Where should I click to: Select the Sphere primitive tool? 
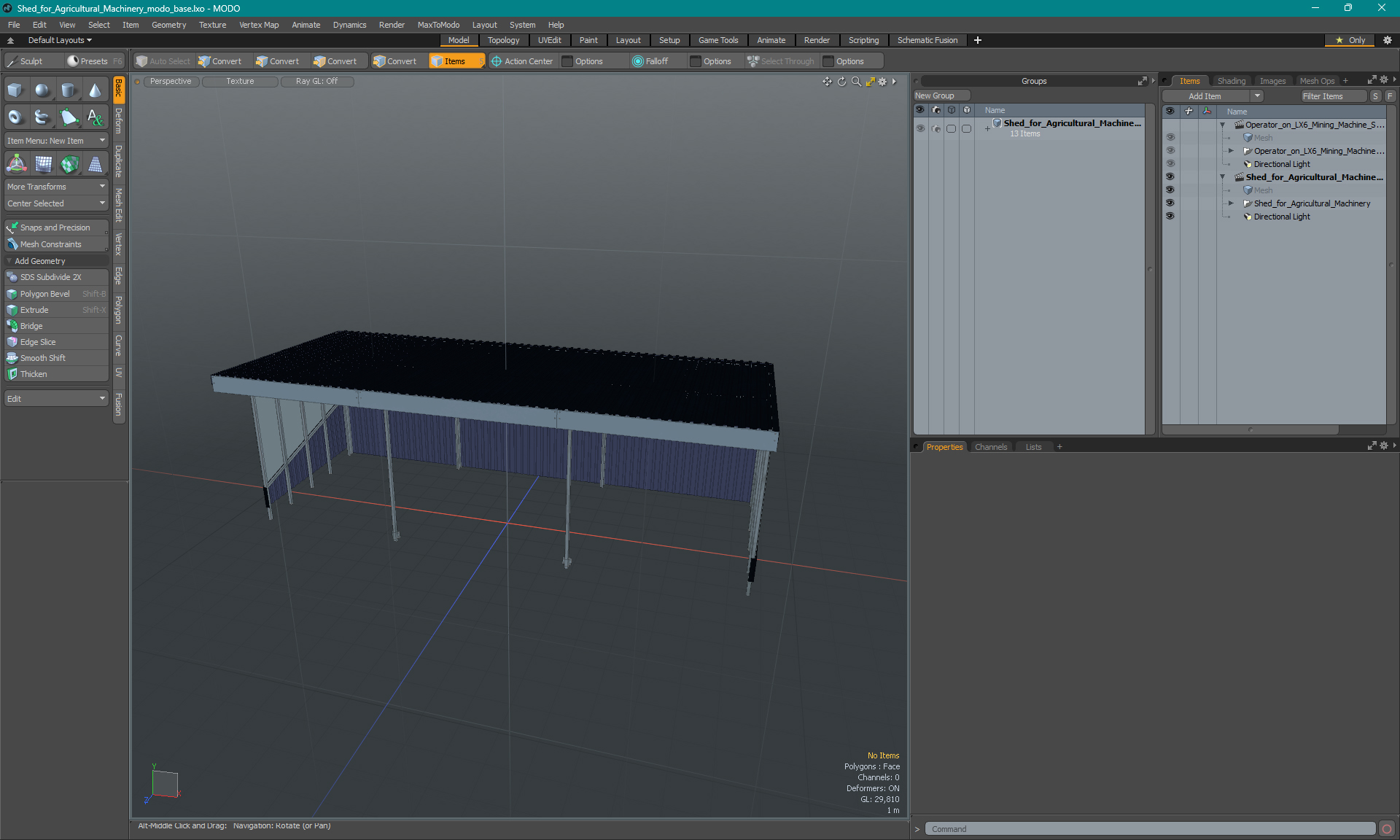coord(42,90)
